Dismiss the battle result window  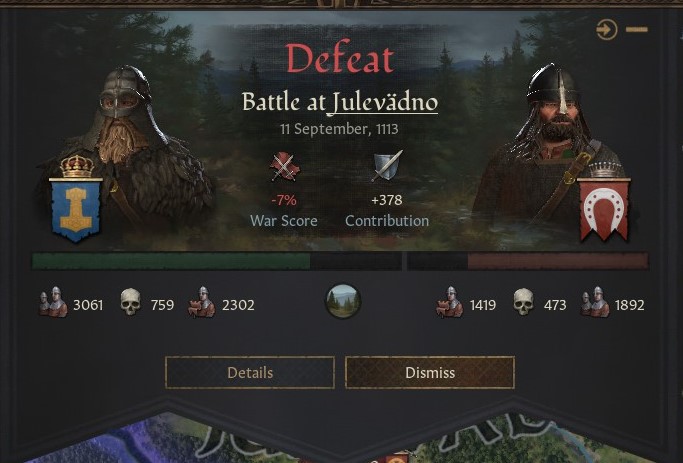[x=430, y=373]
